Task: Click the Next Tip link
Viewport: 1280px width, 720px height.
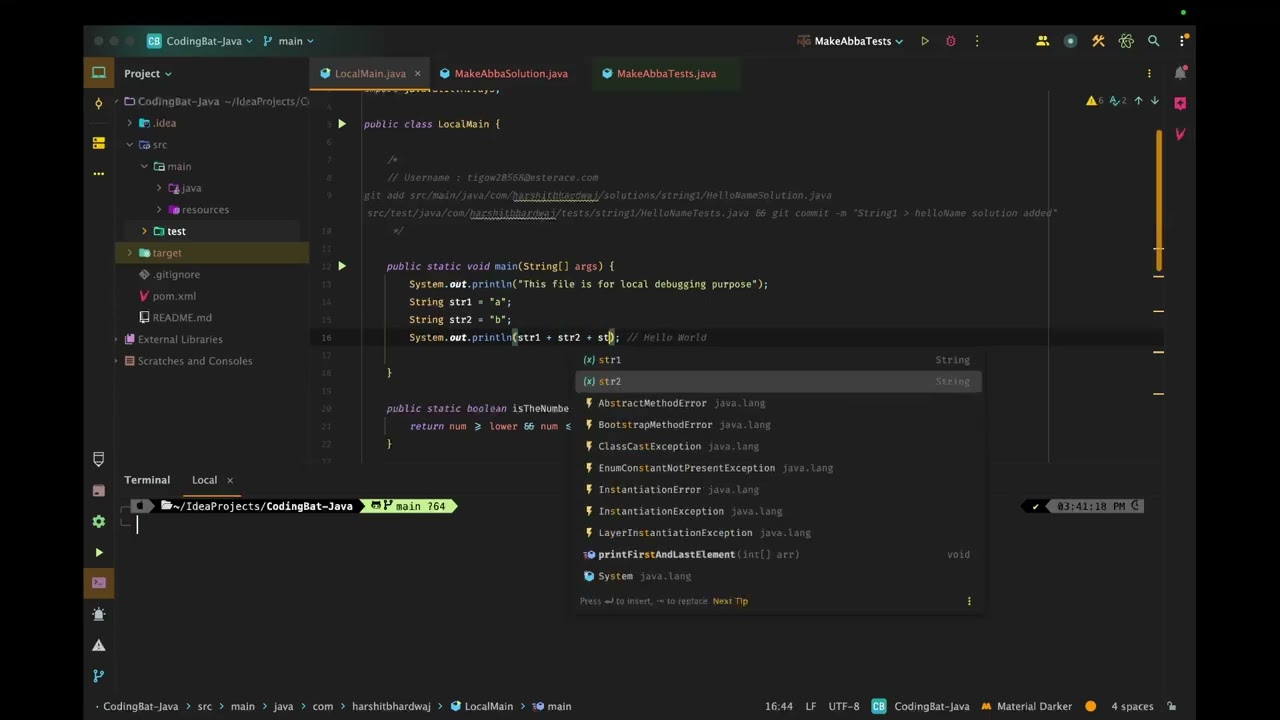Action: click(x=730, y=601)
